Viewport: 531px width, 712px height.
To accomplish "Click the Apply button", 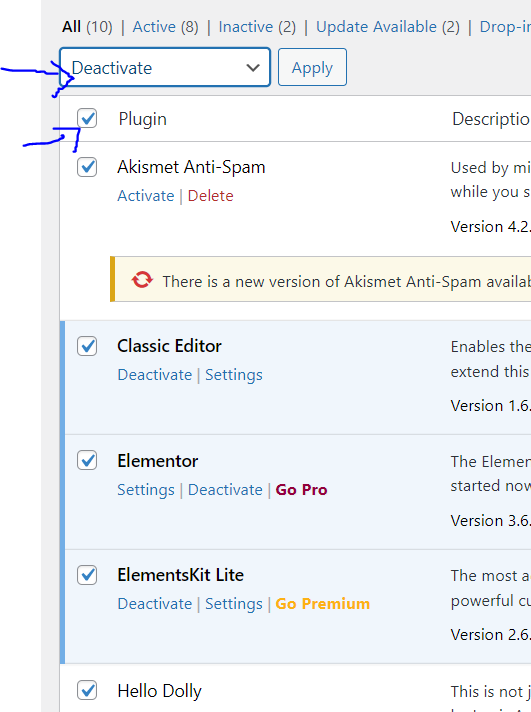I will 312,67.
